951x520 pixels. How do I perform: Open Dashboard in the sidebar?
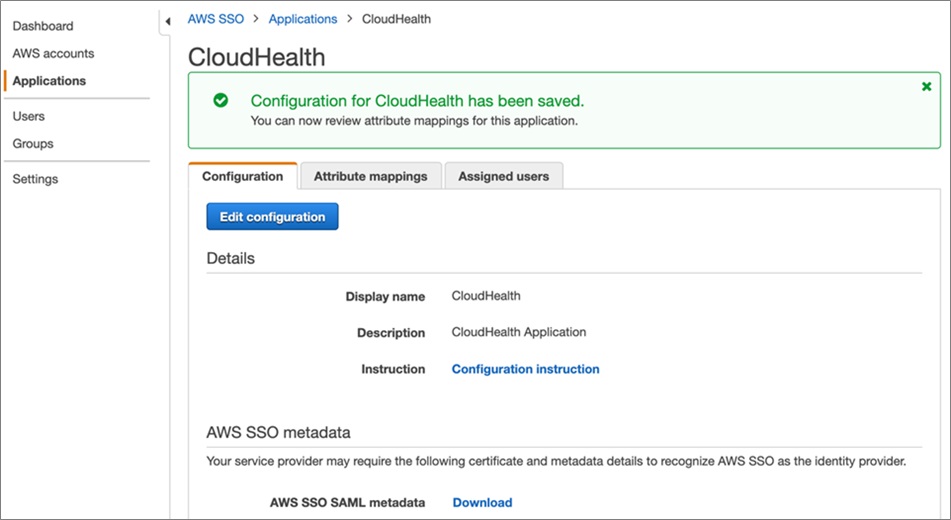(x=43, y=26)
